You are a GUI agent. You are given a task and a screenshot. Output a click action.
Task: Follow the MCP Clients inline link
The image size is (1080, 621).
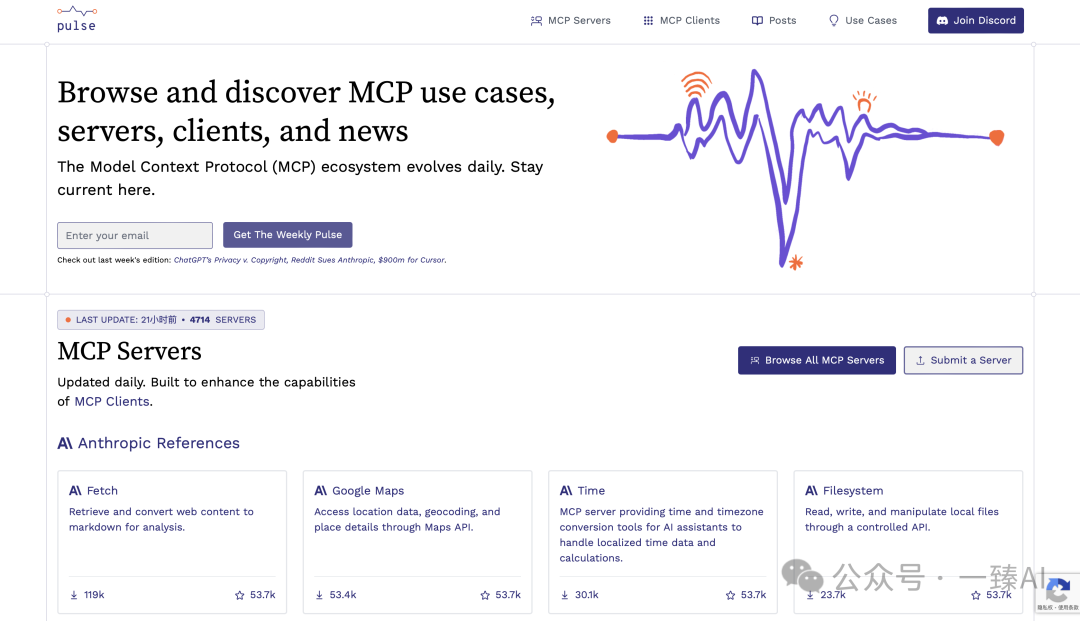[x=112, y=401]
